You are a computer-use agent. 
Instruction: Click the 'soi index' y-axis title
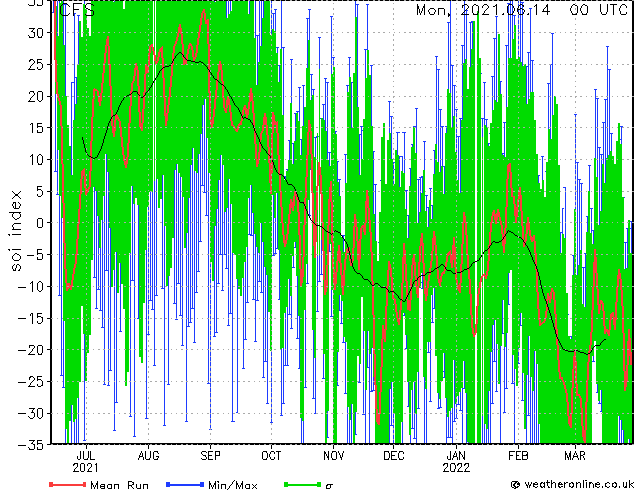click(16, 231)
